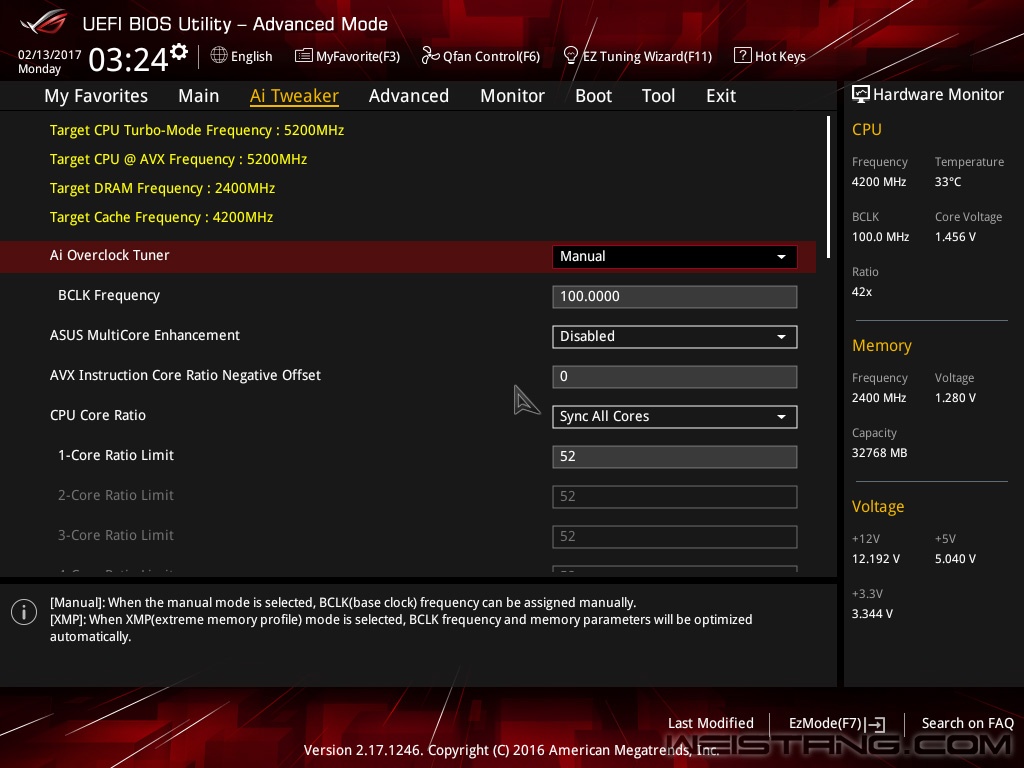This screenshot has height=768, width=1024.
Task: Click the info icon in help panel
Action: 24,612
